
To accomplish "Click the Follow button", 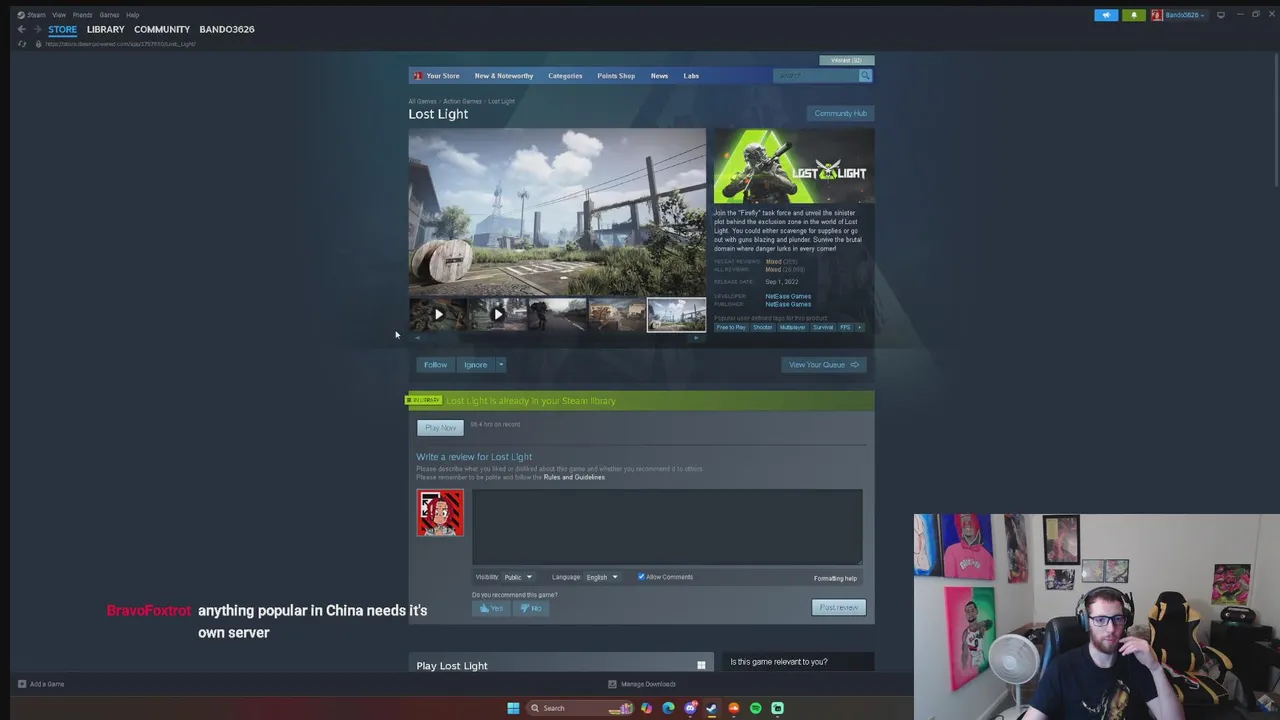I will (435, 365).
